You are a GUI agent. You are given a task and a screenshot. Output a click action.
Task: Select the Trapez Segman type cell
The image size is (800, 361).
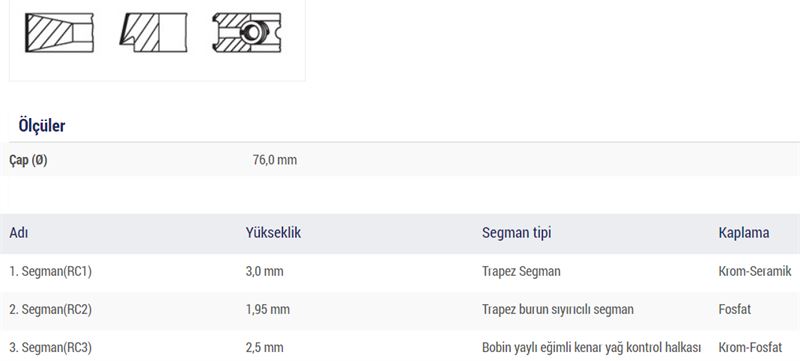pos(521,272)
